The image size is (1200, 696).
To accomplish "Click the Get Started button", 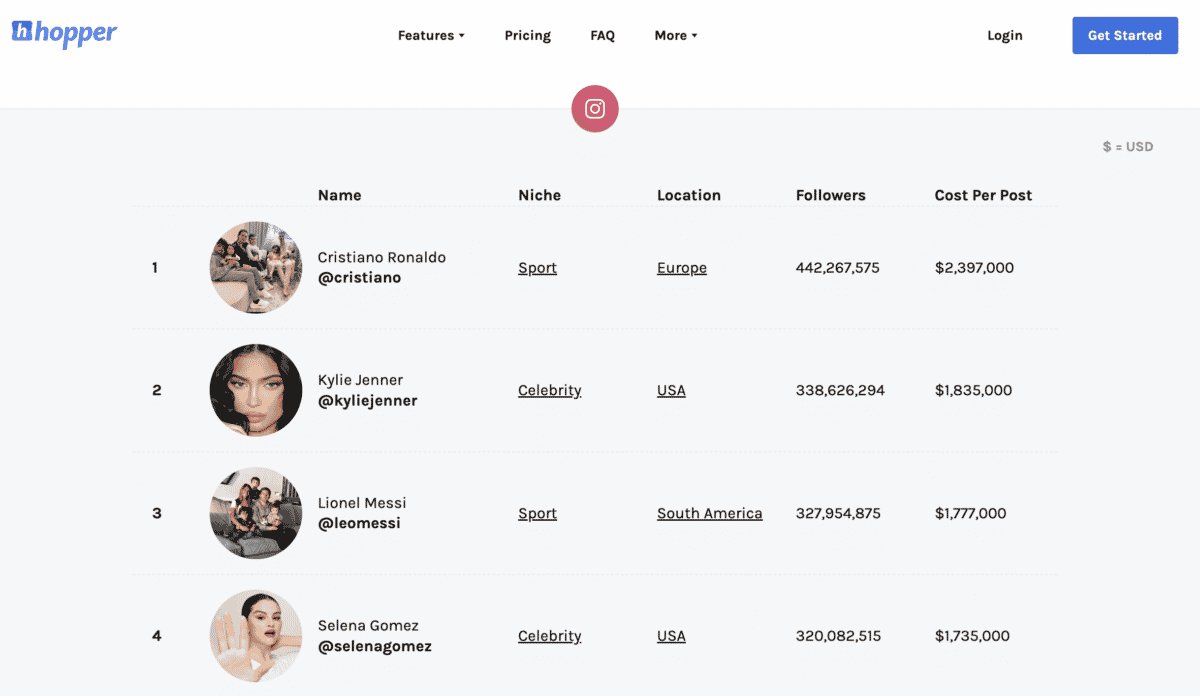I will coord(1125,35).
